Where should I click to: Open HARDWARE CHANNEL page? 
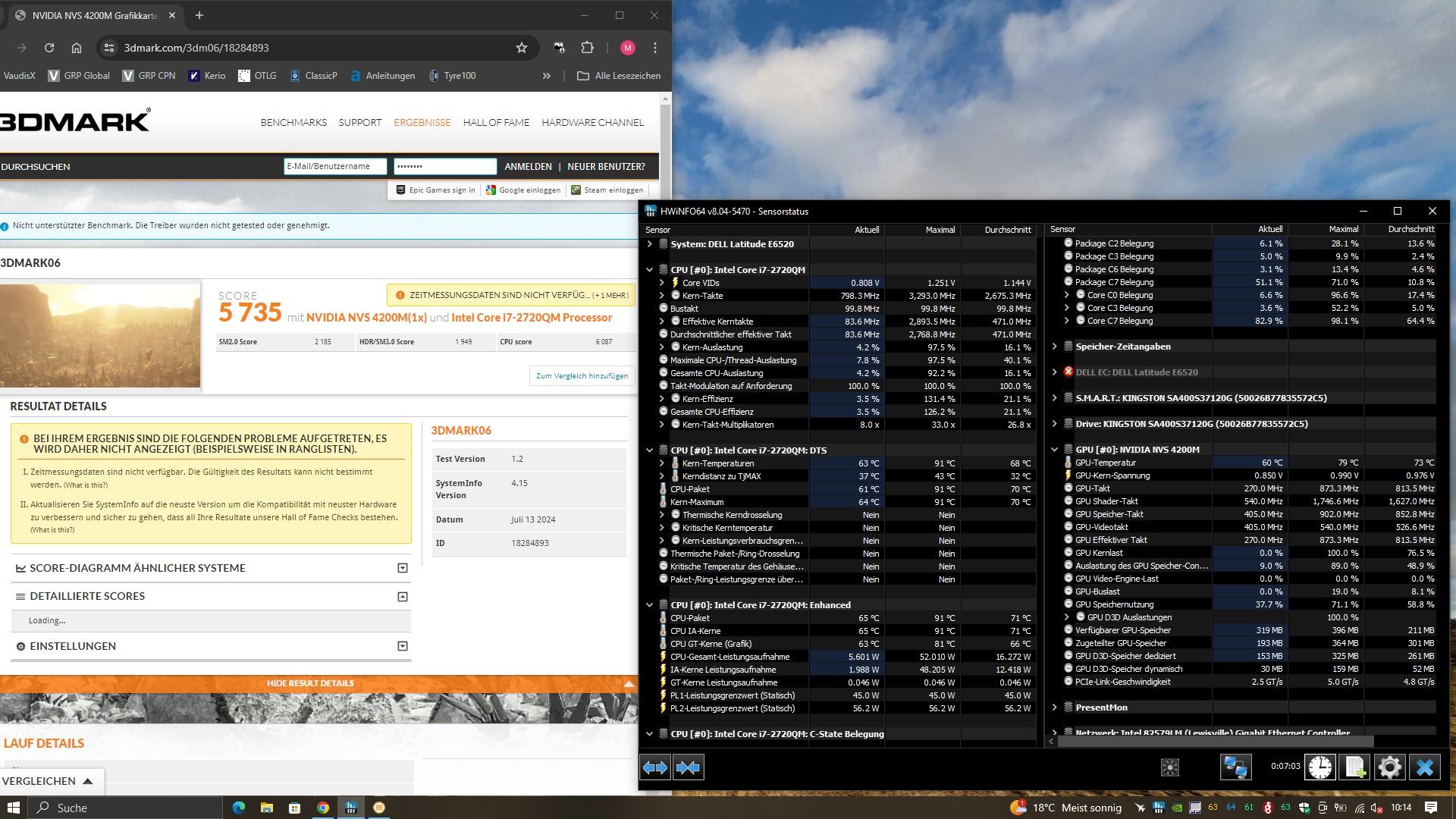(x=592, y=122)
